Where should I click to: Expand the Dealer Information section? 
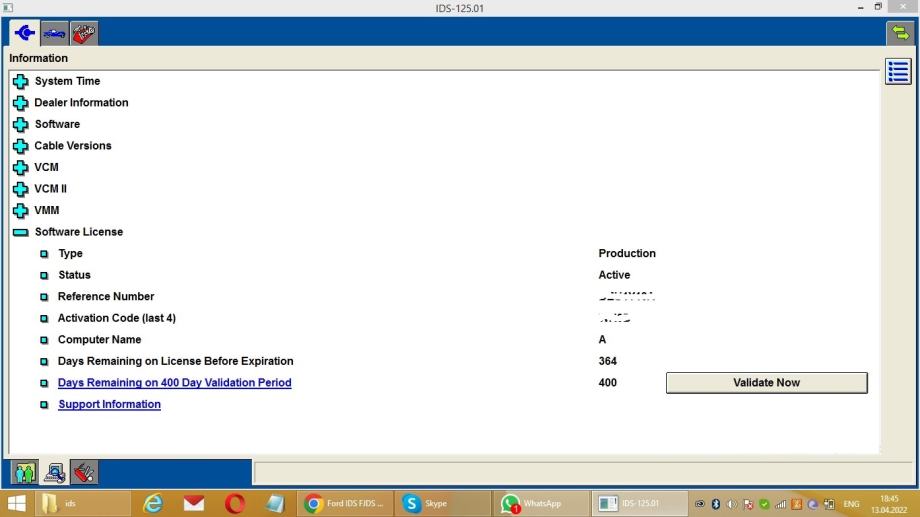point(21,103)
